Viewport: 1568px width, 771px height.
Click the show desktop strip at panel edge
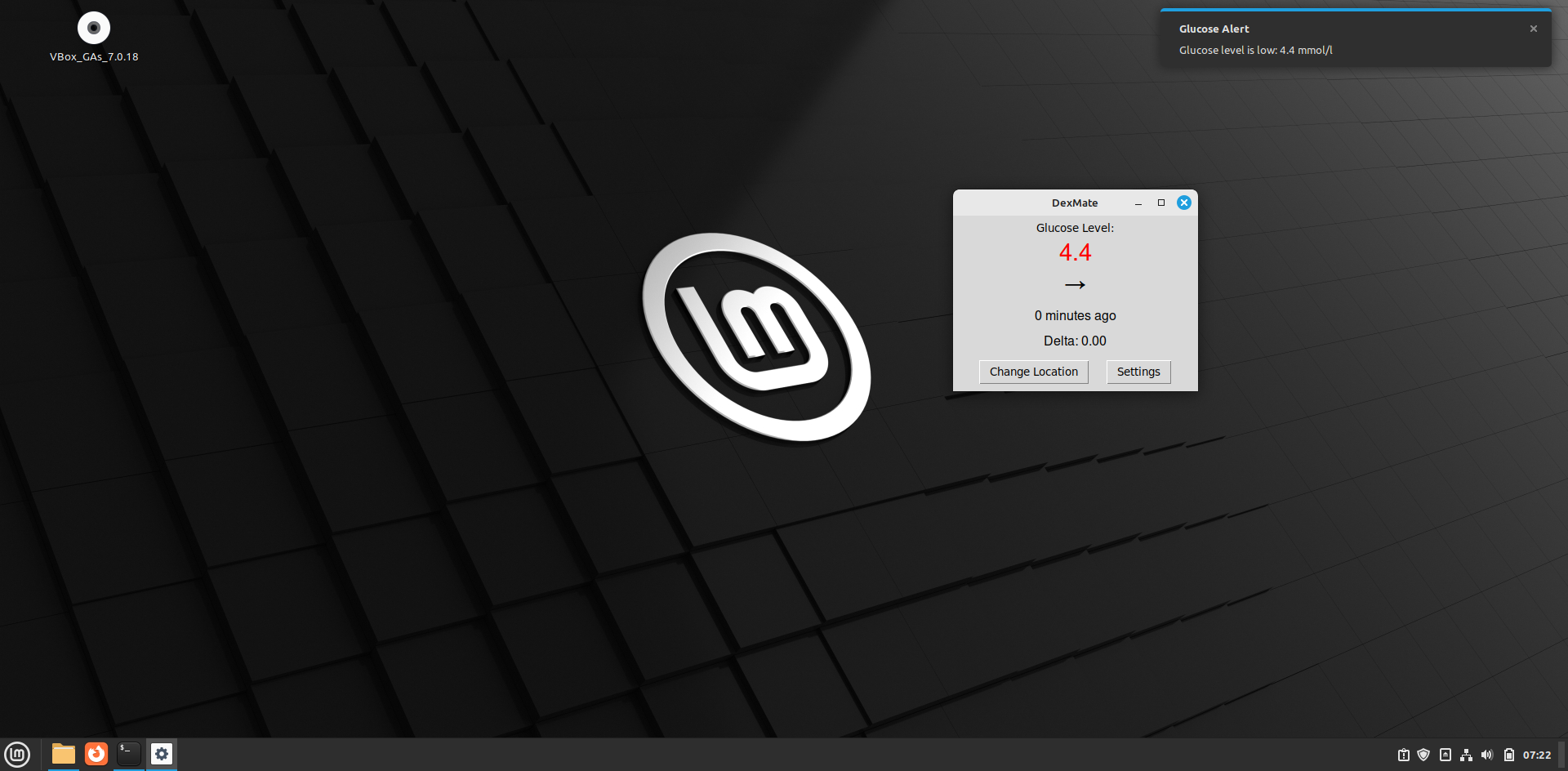(x=1563, y=755)
